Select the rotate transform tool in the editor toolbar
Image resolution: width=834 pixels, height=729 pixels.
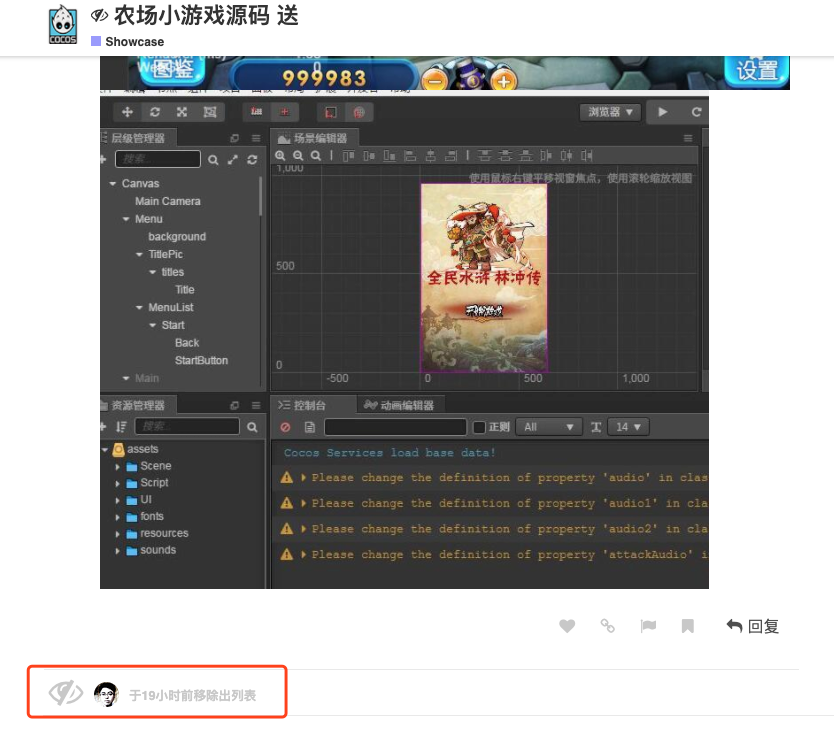155,112
